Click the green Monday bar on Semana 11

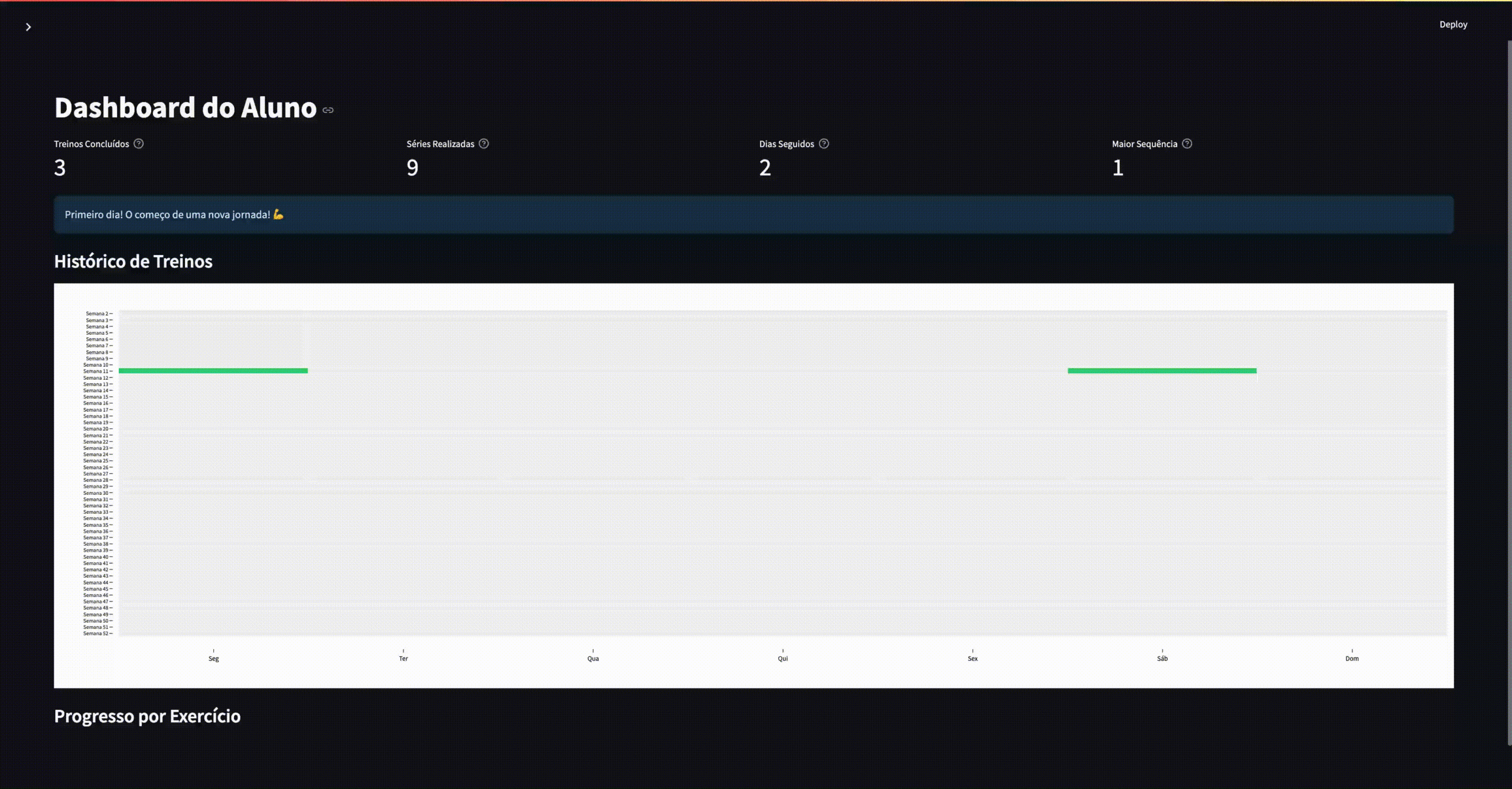213,371
